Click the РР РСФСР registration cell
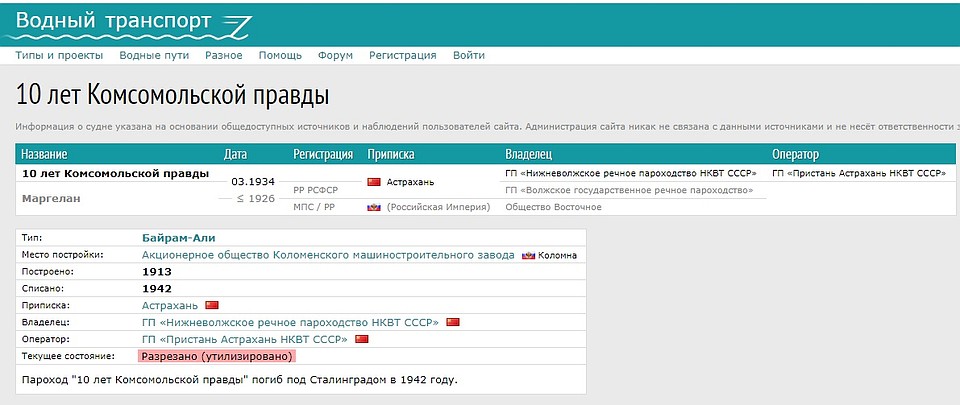 click(x=315, y=190)
